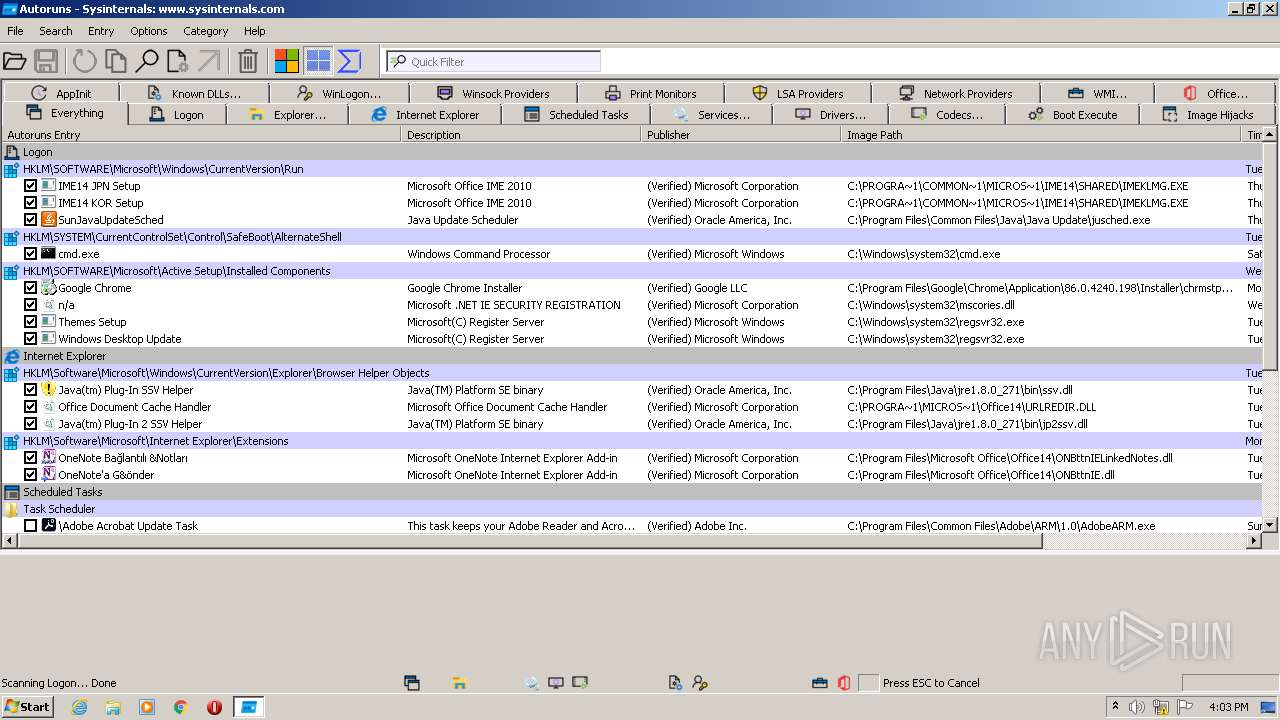Click the entry Properties toolbar icon

178,62
